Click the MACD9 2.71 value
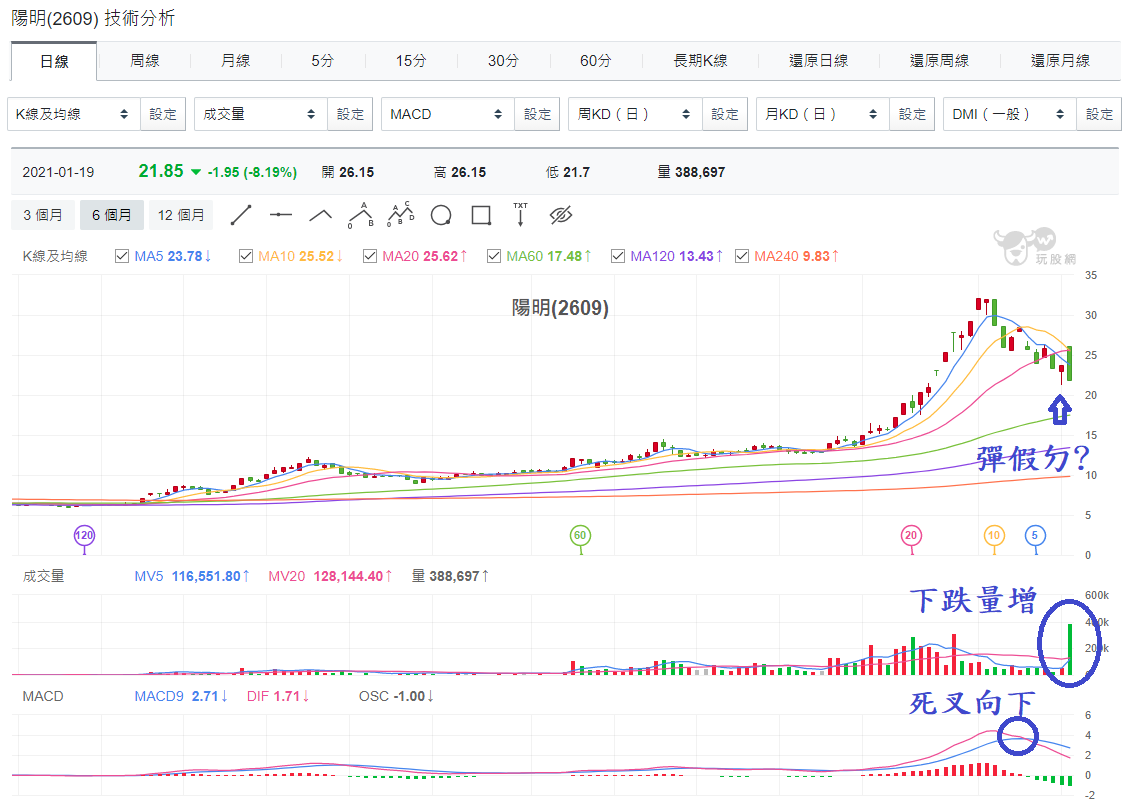1132x808 pixels. [181, 697]
